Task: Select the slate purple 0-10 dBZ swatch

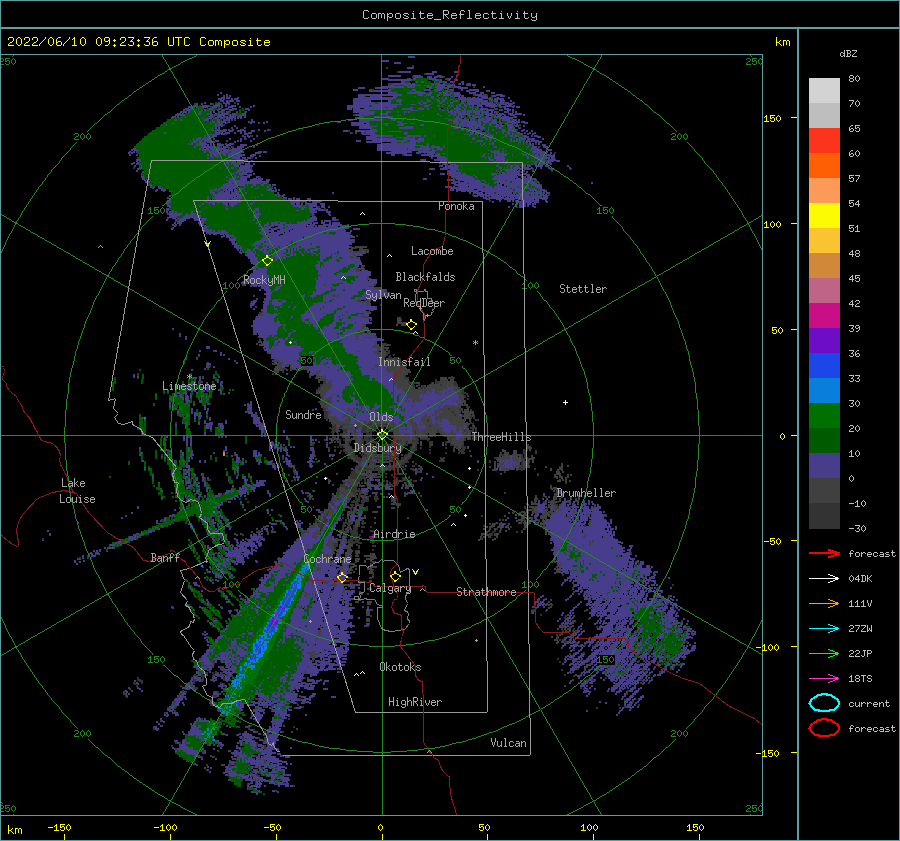Action: pos(824,466)
